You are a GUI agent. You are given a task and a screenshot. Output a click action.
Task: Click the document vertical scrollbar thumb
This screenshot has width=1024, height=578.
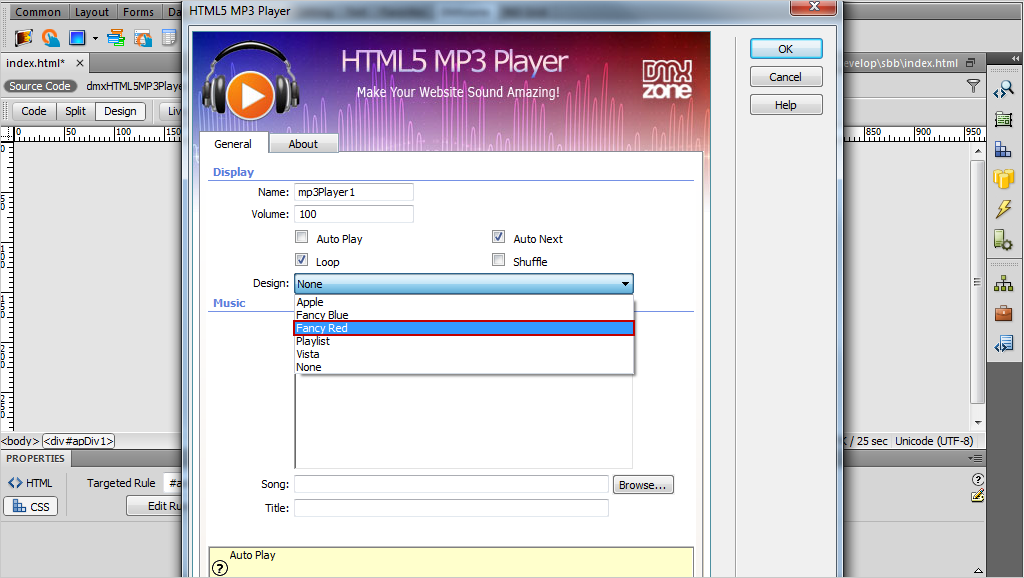tap(978, 282)
